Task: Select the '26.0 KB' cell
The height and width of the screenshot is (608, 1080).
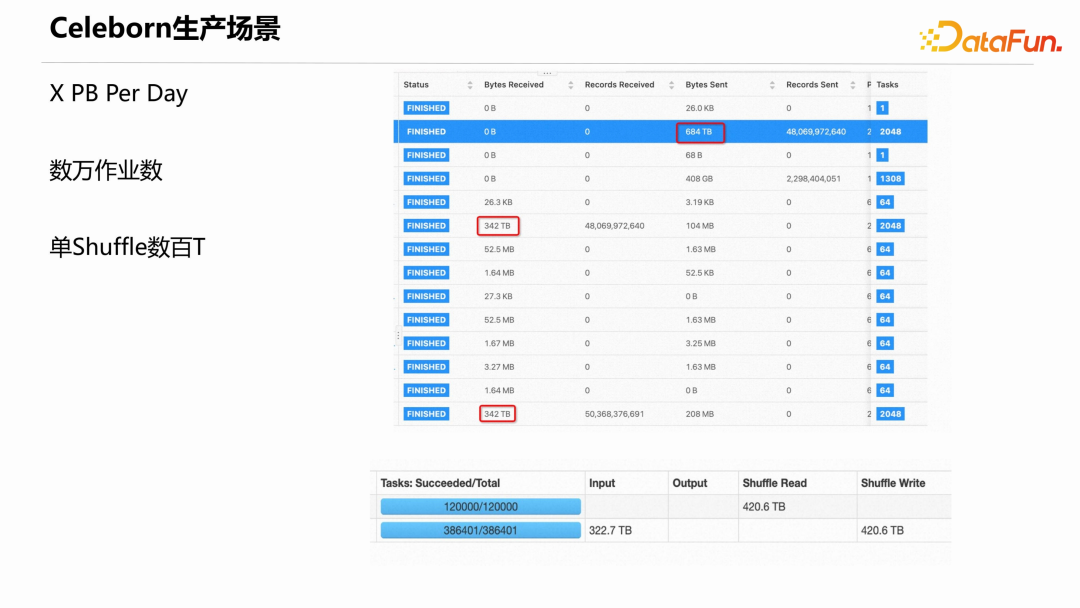Action: (x=699, y=108)
